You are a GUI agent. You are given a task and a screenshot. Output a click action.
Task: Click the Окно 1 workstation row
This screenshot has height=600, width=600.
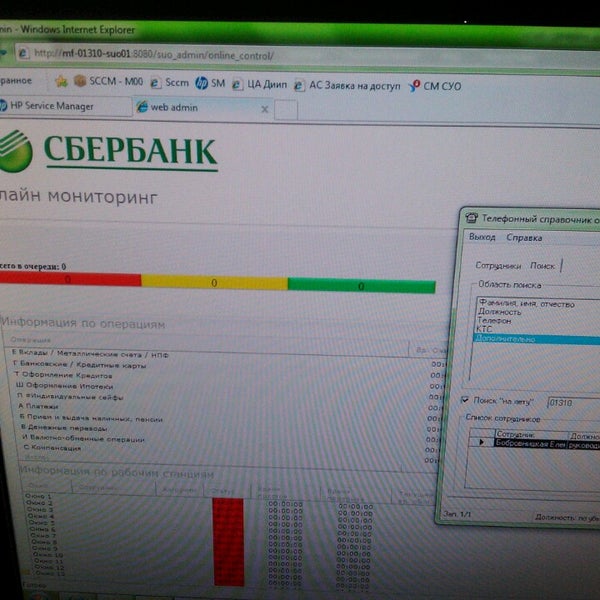point(38,496)
